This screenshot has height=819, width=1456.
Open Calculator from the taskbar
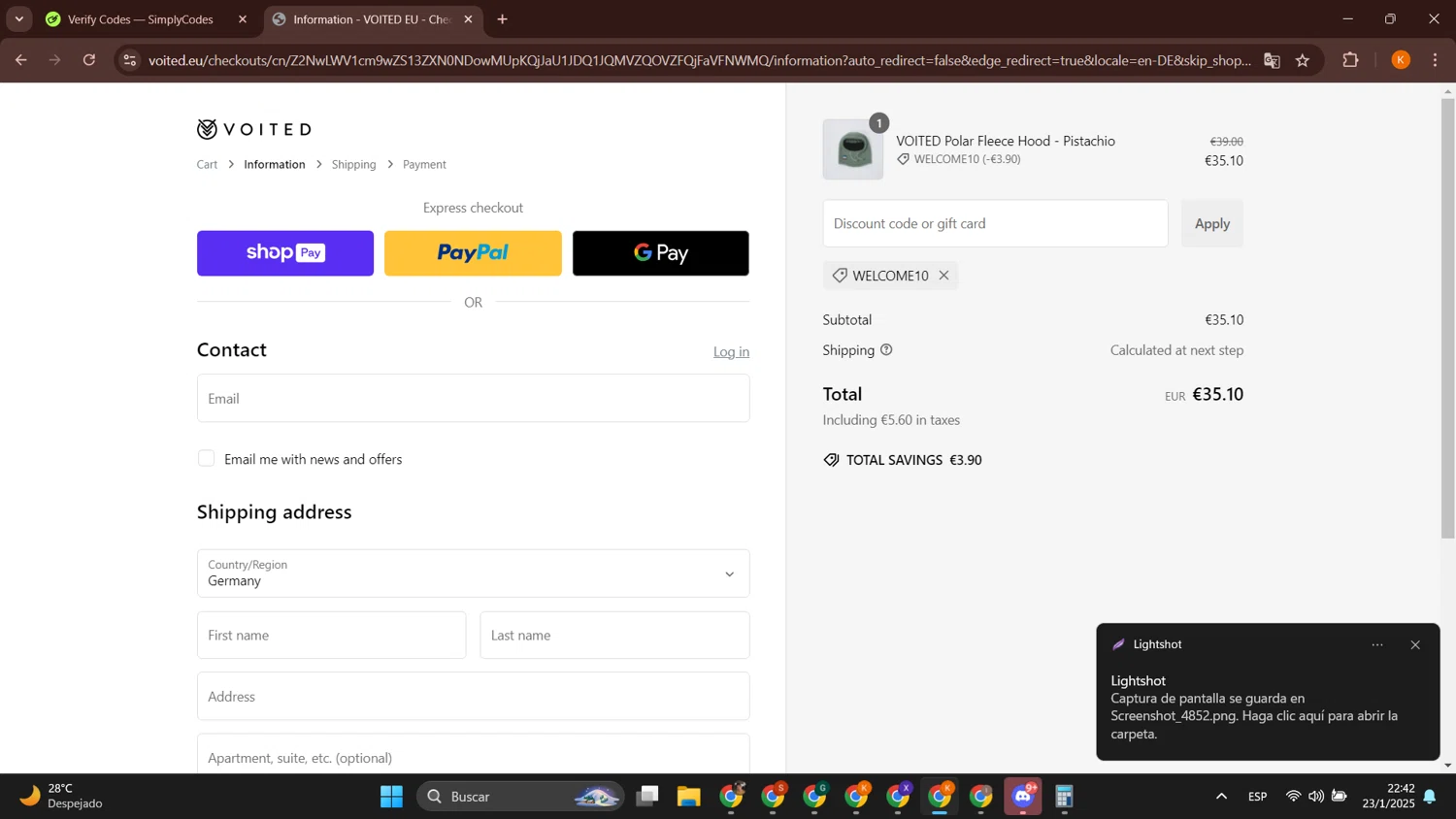pyautogui.click(x=1064, y=797)
